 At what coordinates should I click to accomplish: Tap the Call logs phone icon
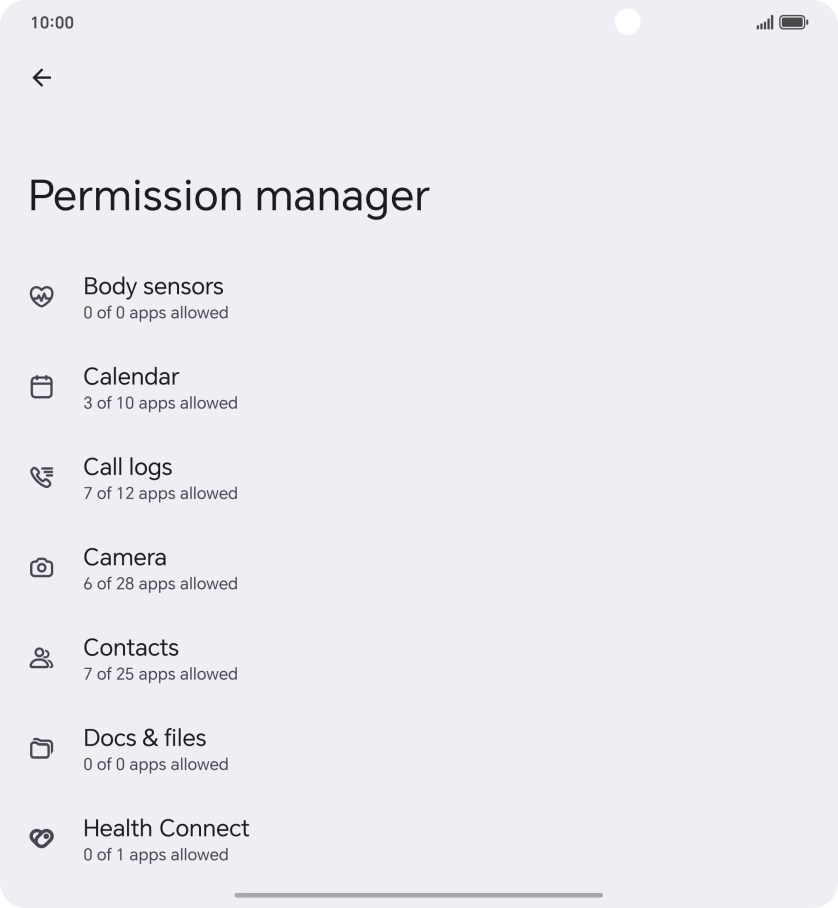pyautogui.click(x=41, y=477)
